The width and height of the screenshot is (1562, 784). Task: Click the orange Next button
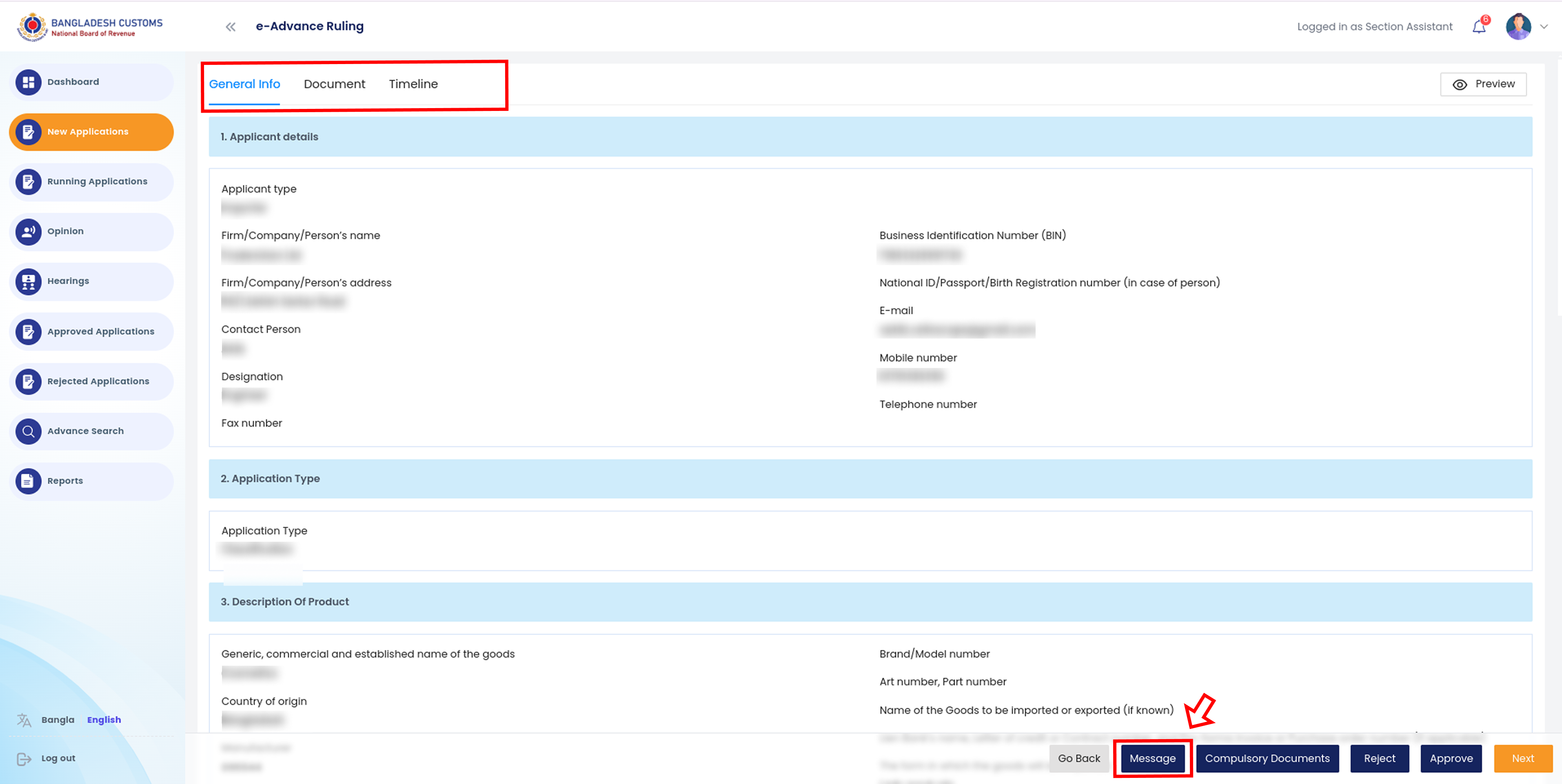click(1522, 759)
